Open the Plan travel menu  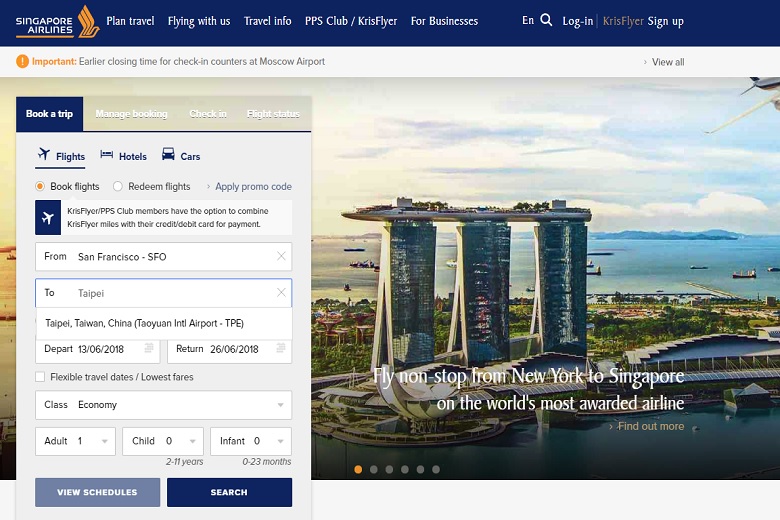pyautogui.click(x=130, y=21)
